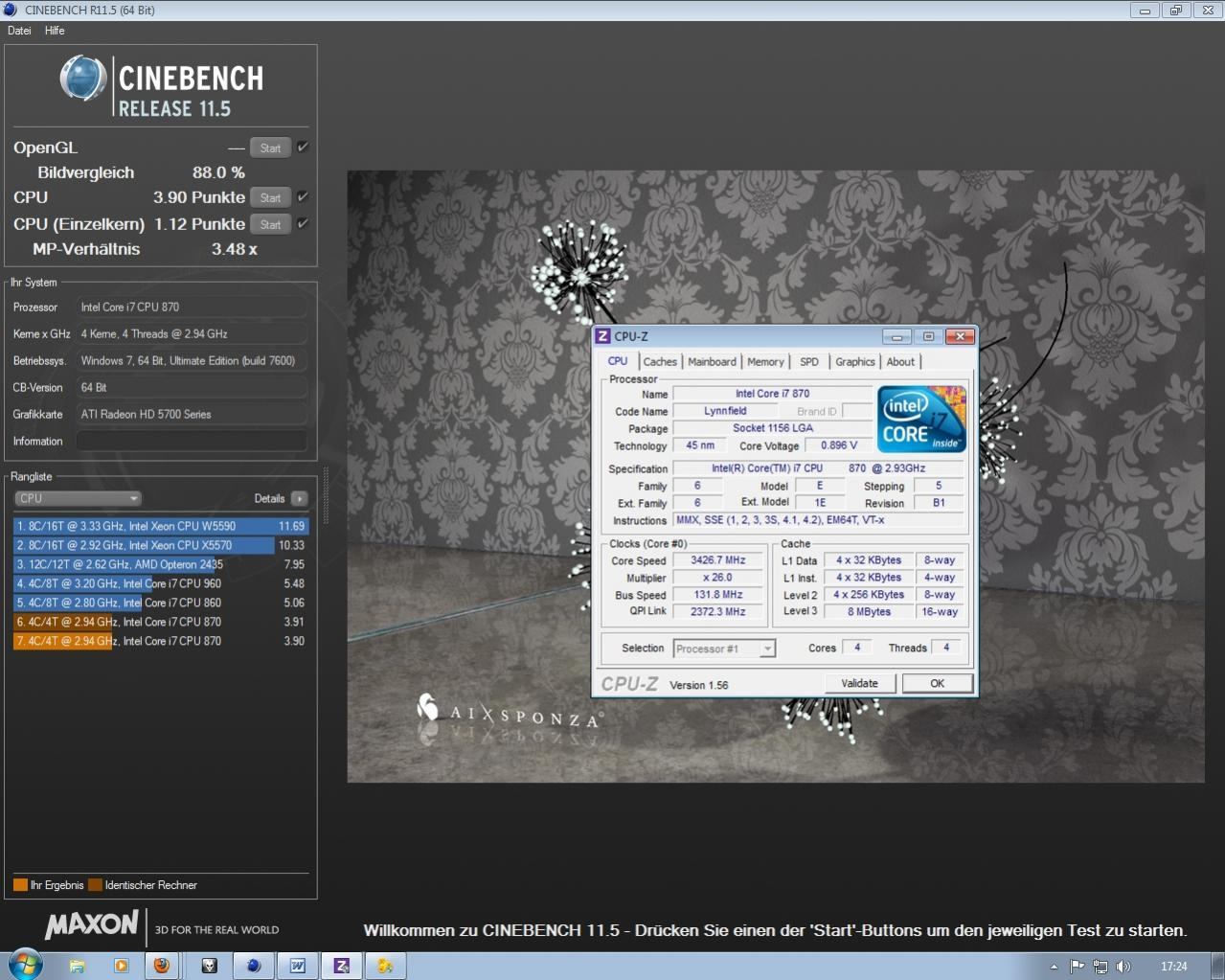Image resolution: width=1225 pixels, height=980 pixels.
Task: Toggle the OpenGL test checkbox
Action: (x=303, y=147)
